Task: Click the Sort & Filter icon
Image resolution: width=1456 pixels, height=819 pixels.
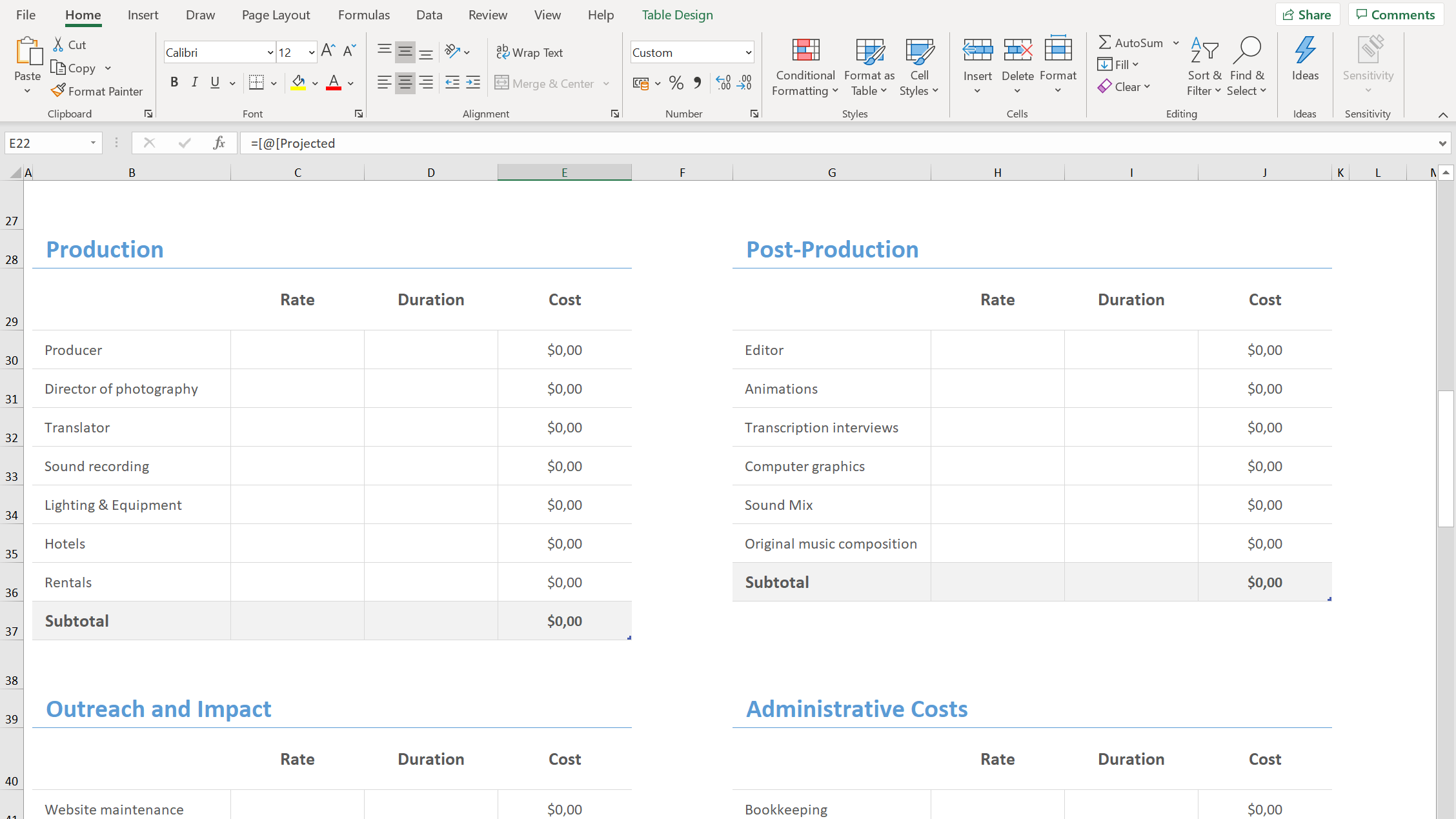Action: [x=1204, y=50]
